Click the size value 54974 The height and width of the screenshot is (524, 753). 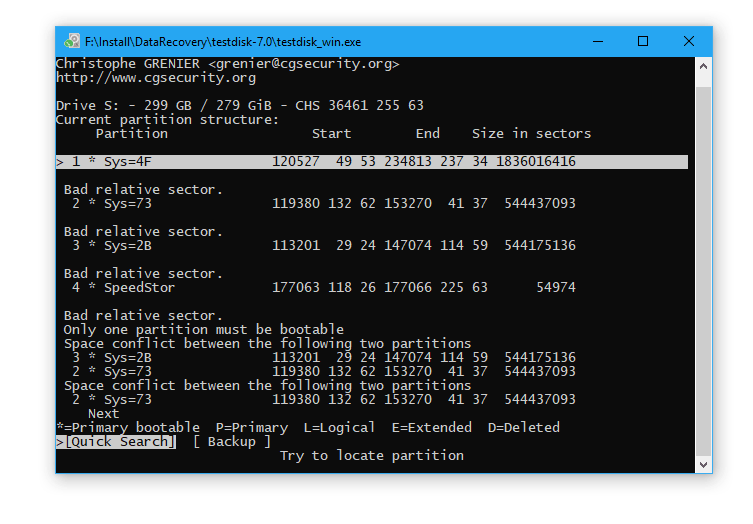556,288
